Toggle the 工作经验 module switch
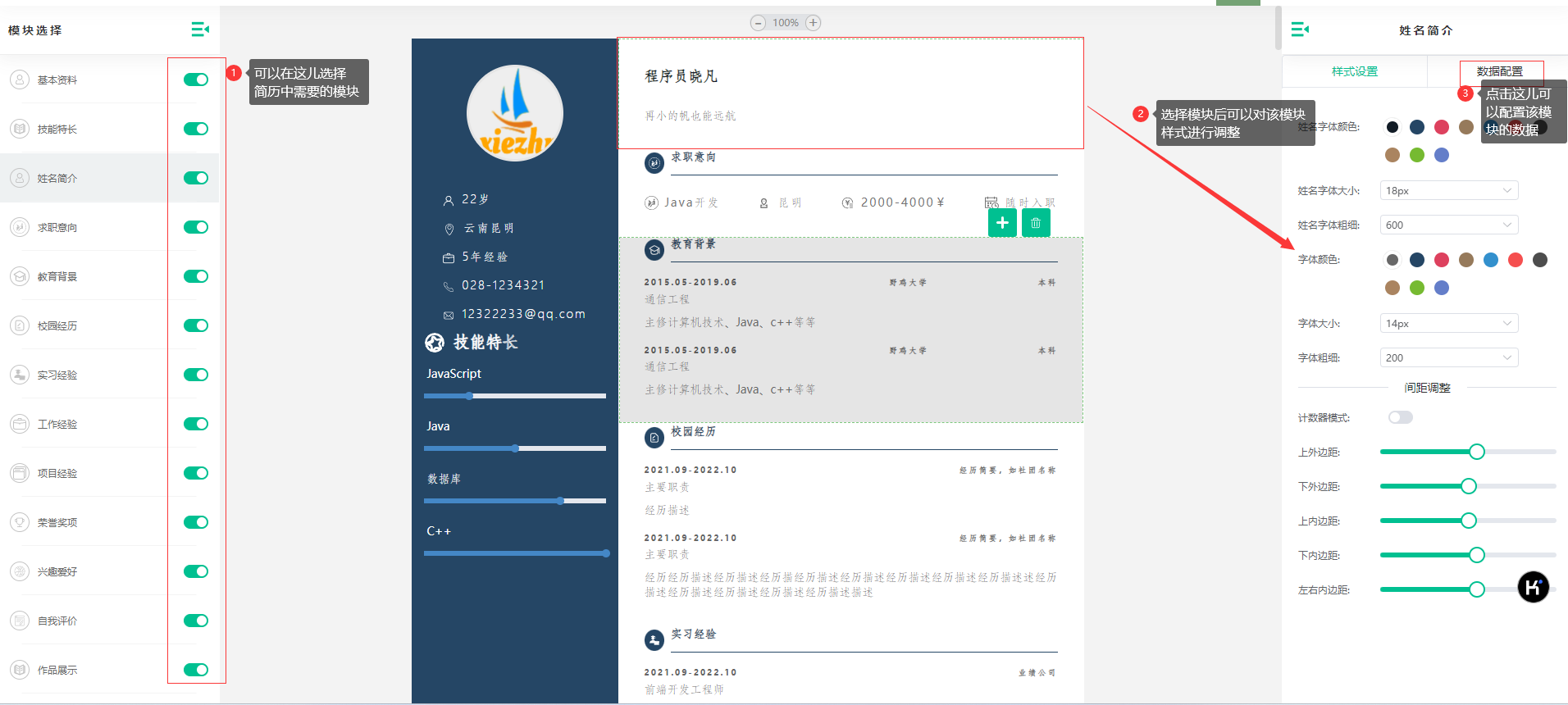Viewport: 1568px width, 705px height. 196,424
